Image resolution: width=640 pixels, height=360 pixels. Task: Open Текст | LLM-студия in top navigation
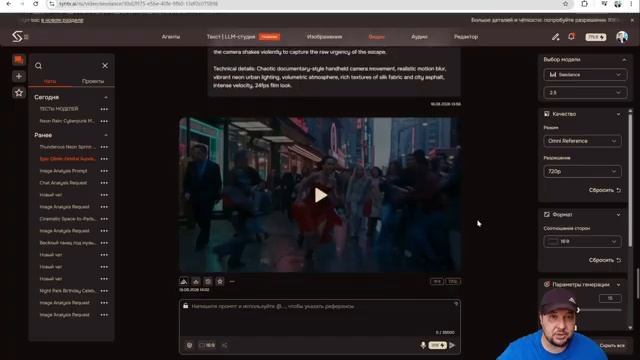coord(231,37)
